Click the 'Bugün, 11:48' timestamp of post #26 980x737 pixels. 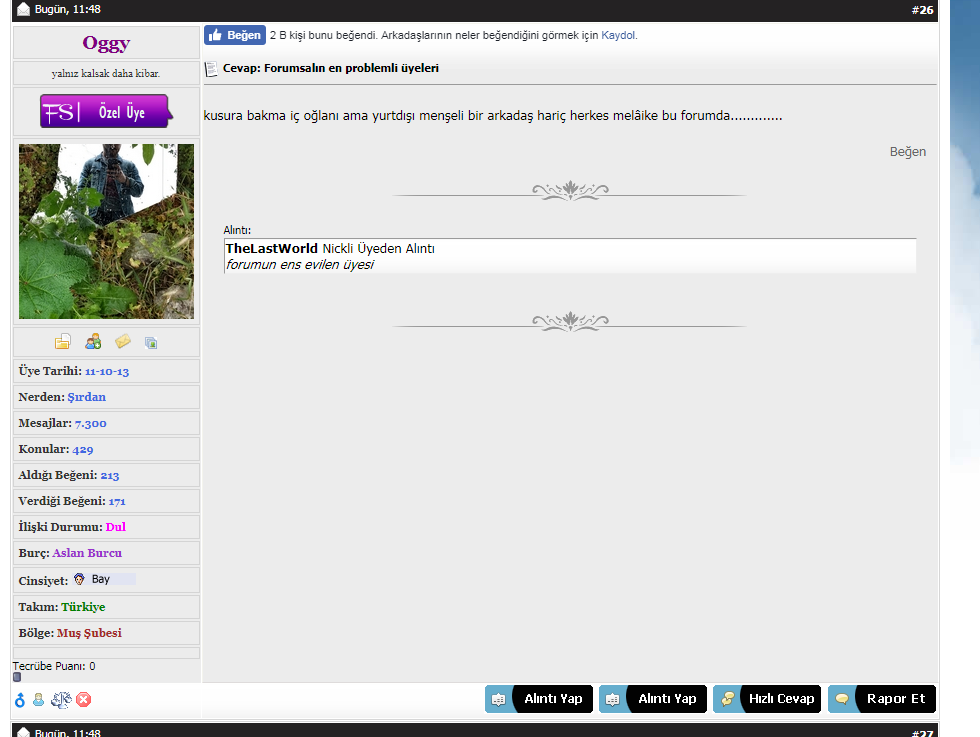coord(68,9)
